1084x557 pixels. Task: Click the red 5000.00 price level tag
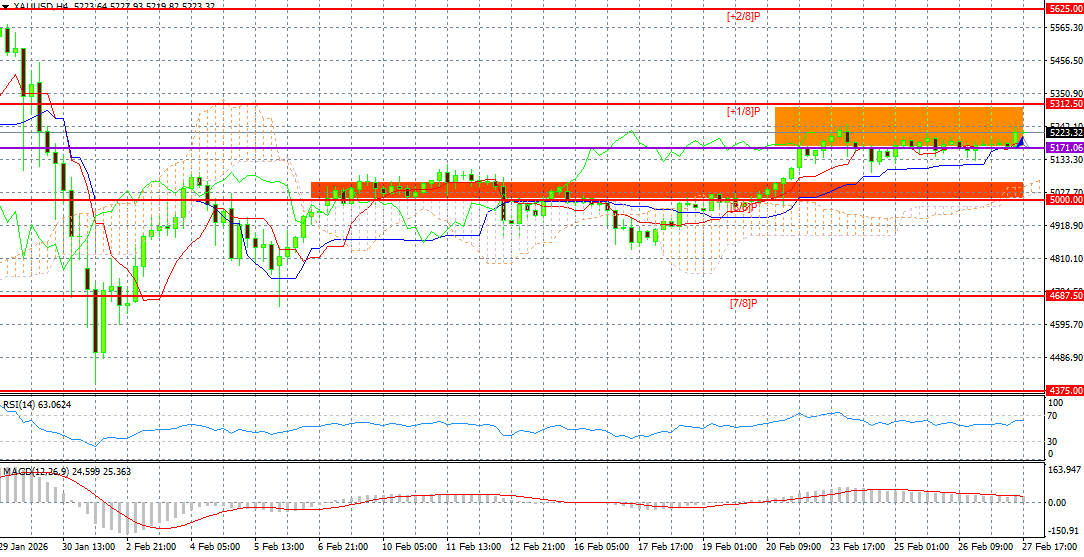coord(1065,200)
